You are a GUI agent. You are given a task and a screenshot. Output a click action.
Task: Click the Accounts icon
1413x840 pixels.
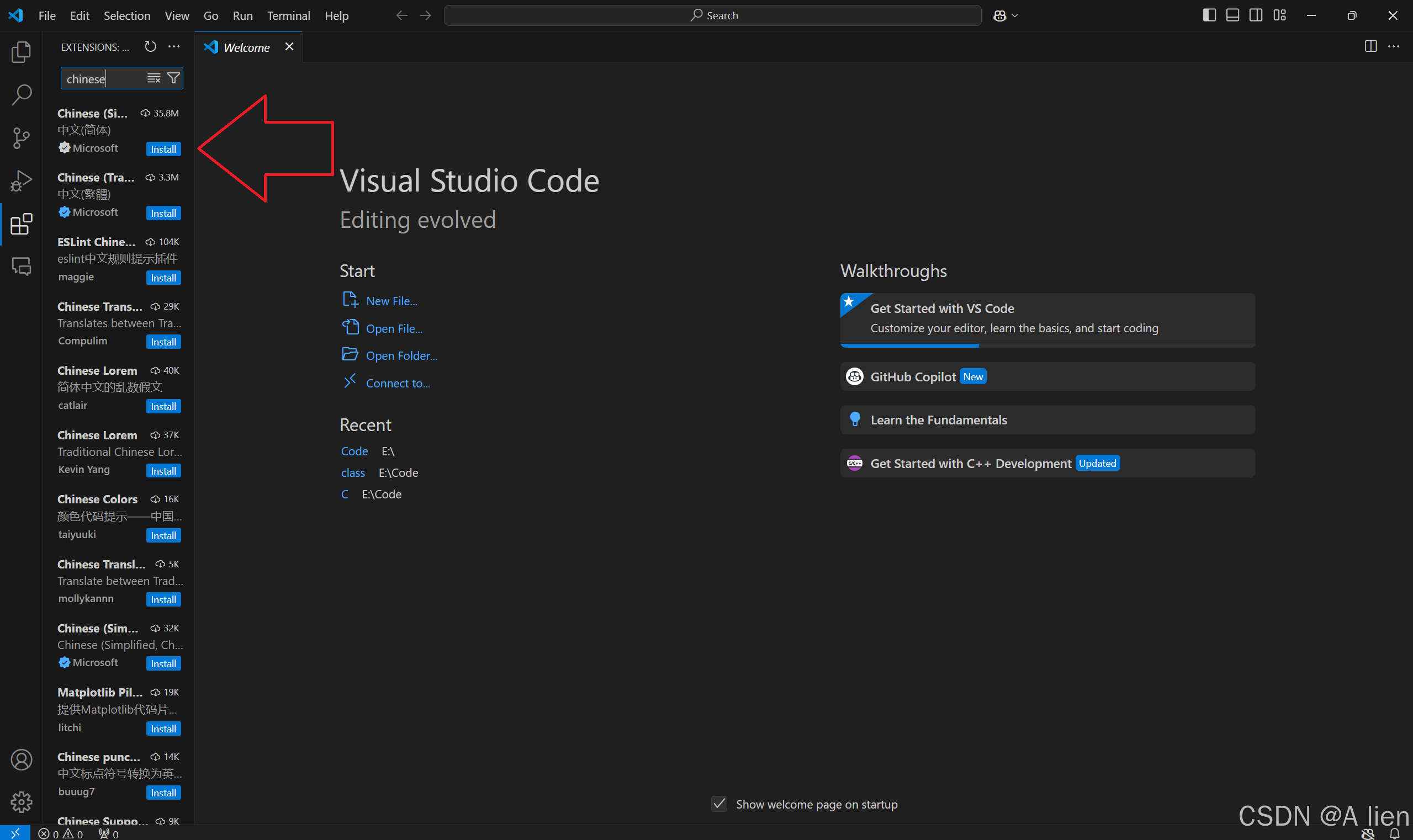pyautogui.click(x=21, y=759)
